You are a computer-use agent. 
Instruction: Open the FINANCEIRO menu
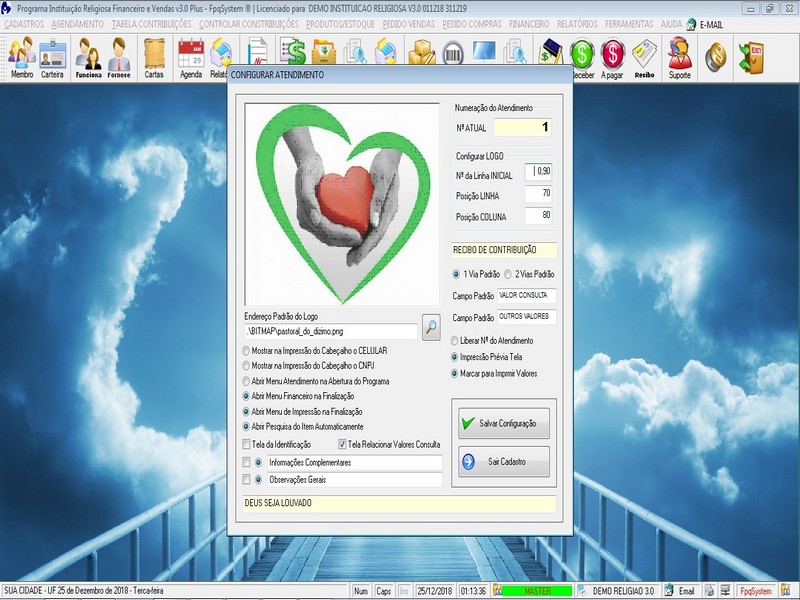tap(529, 24)
